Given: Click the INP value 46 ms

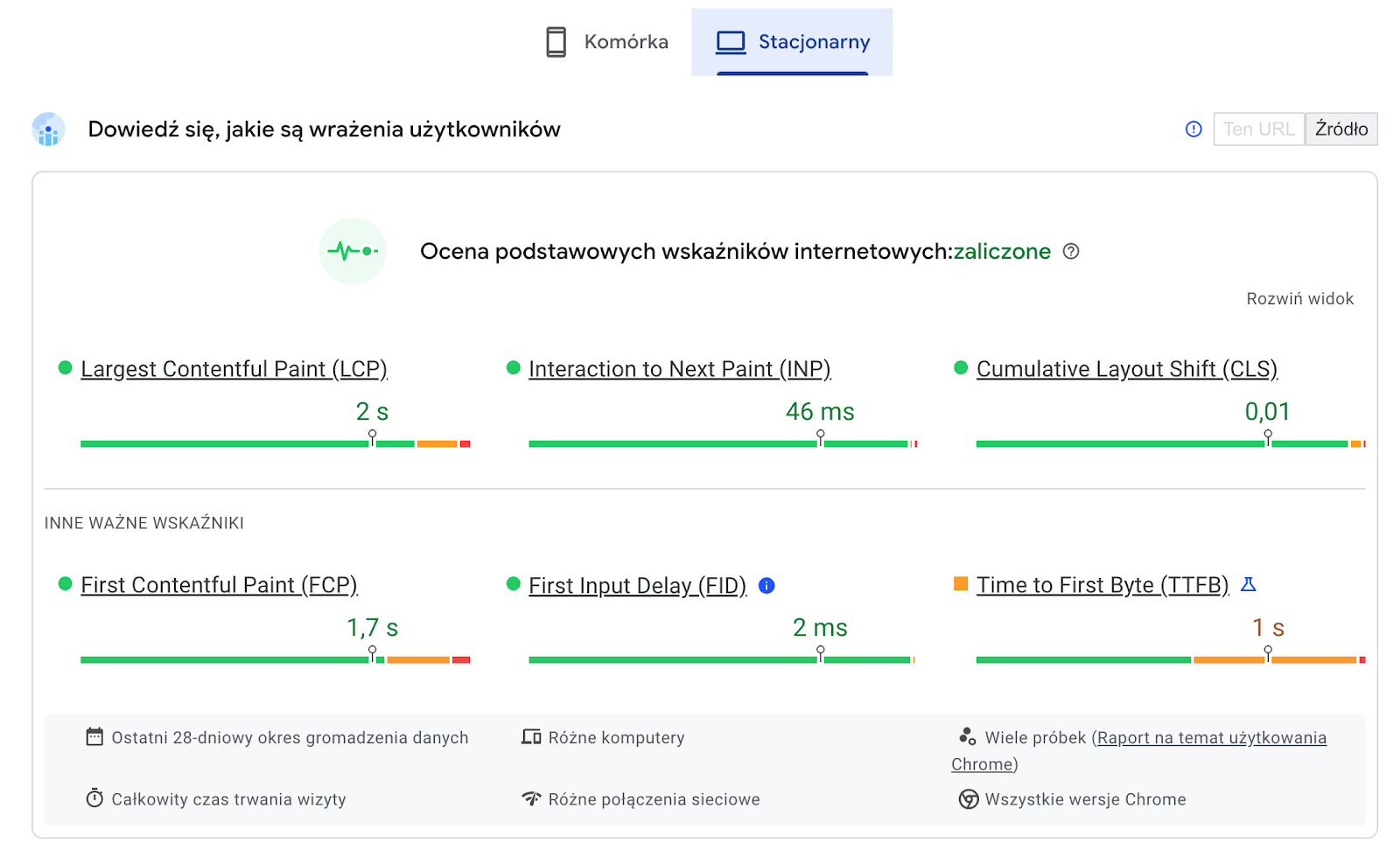Looking at the screenshot, I should click(820, 411).
